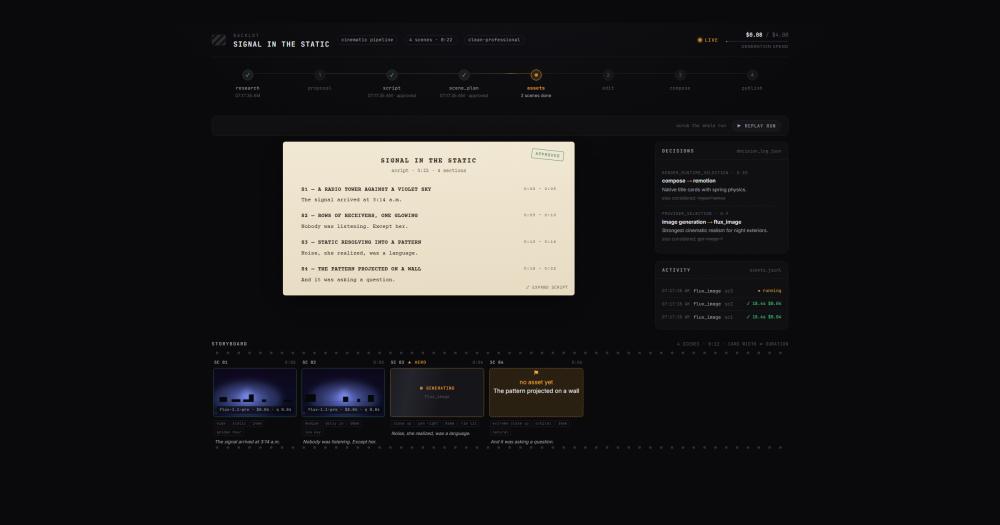The image size is (1000, 525).
Task: Click the ACTIVITY panel heading
Action: [x=676, y=270]
